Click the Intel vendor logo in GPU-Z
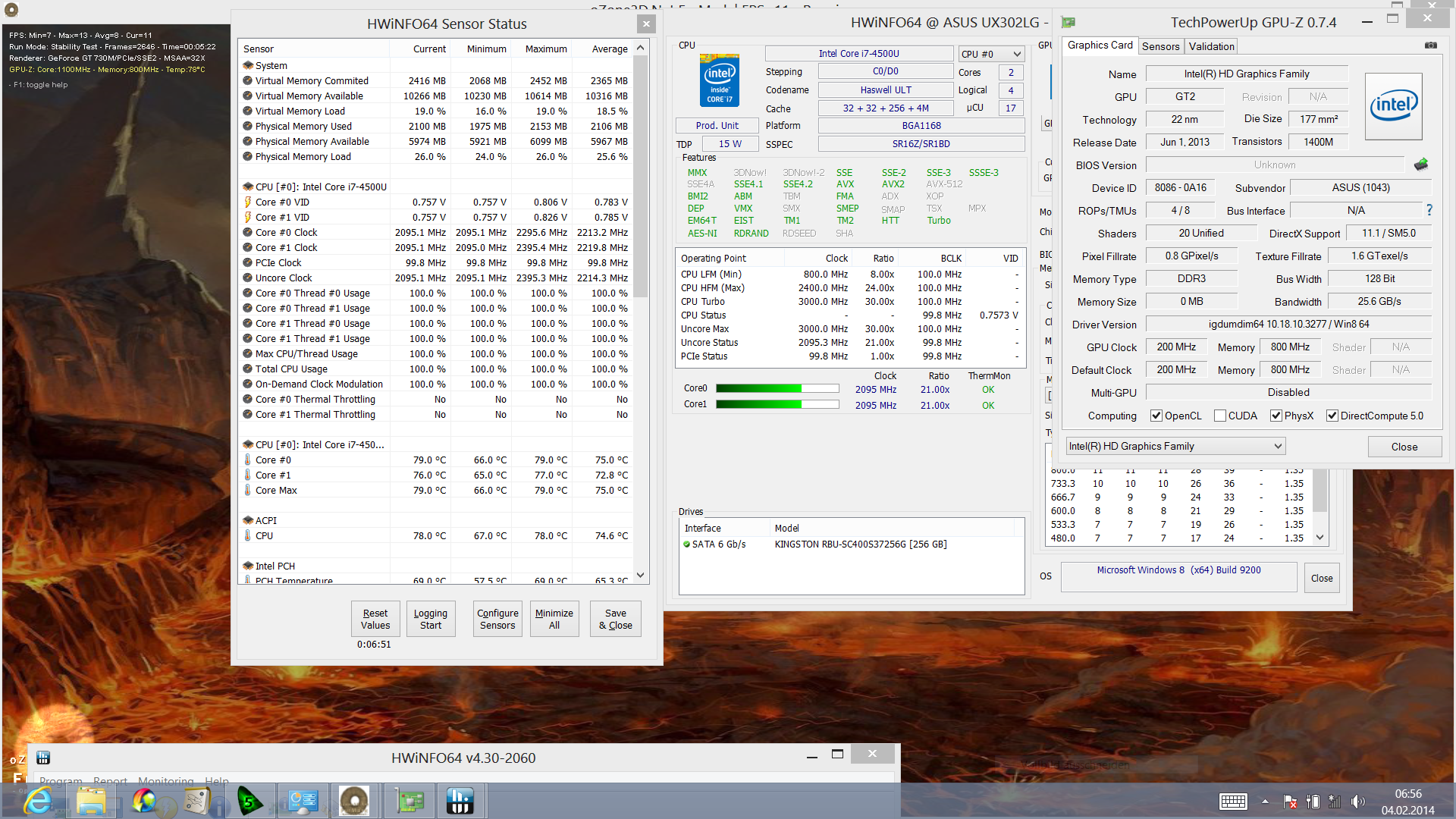Screen dimensions: 1456x819 (1393, 106)
